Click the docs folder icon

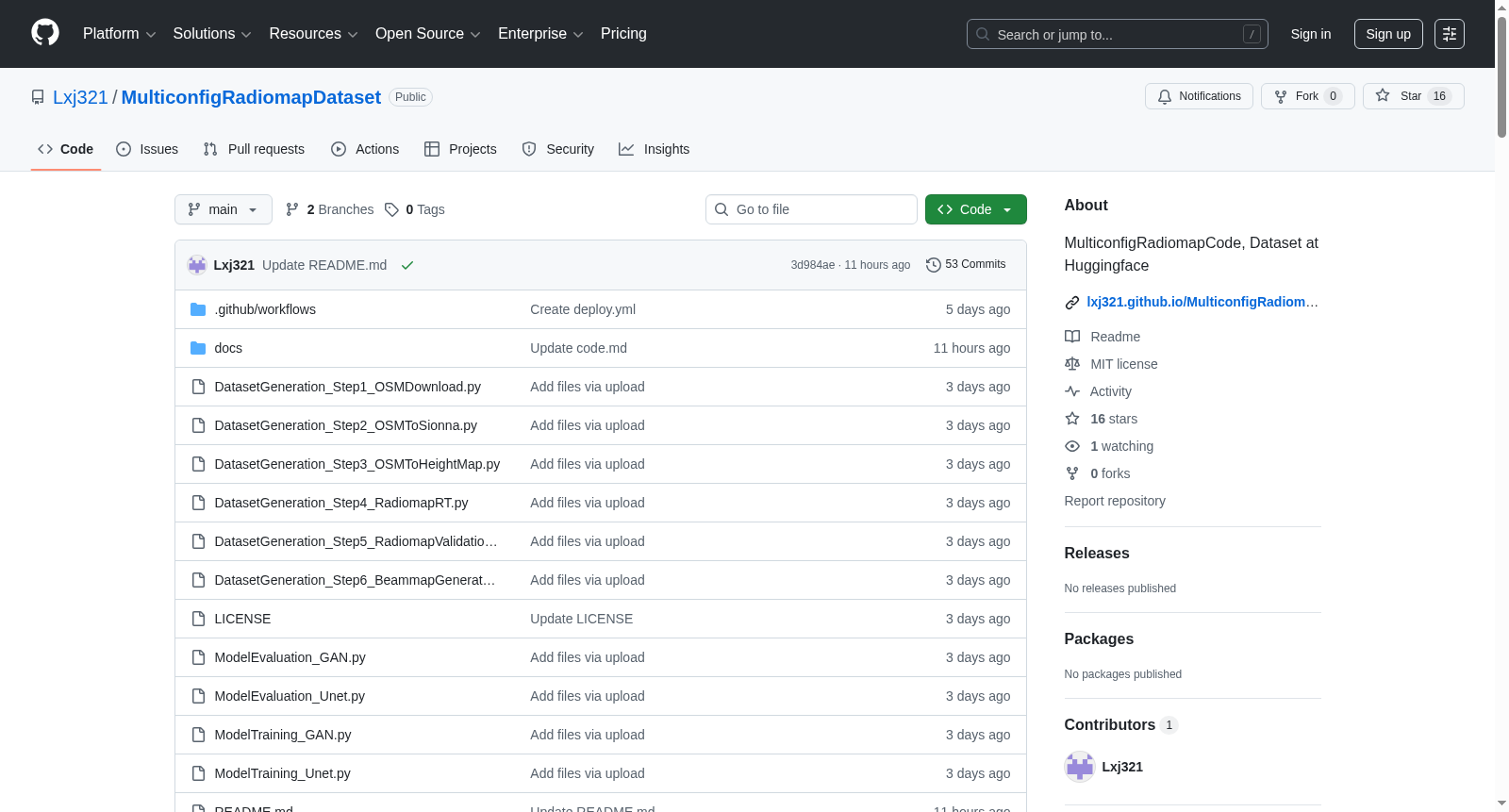point(198,348)
